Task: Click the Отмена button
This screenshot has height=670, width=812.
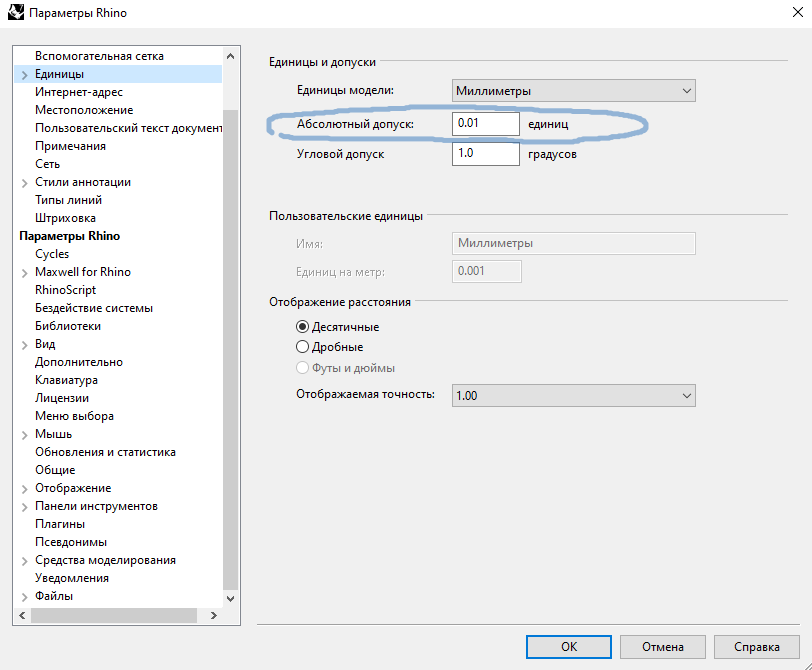Action: pyautogui.click(x=662, y=647)
